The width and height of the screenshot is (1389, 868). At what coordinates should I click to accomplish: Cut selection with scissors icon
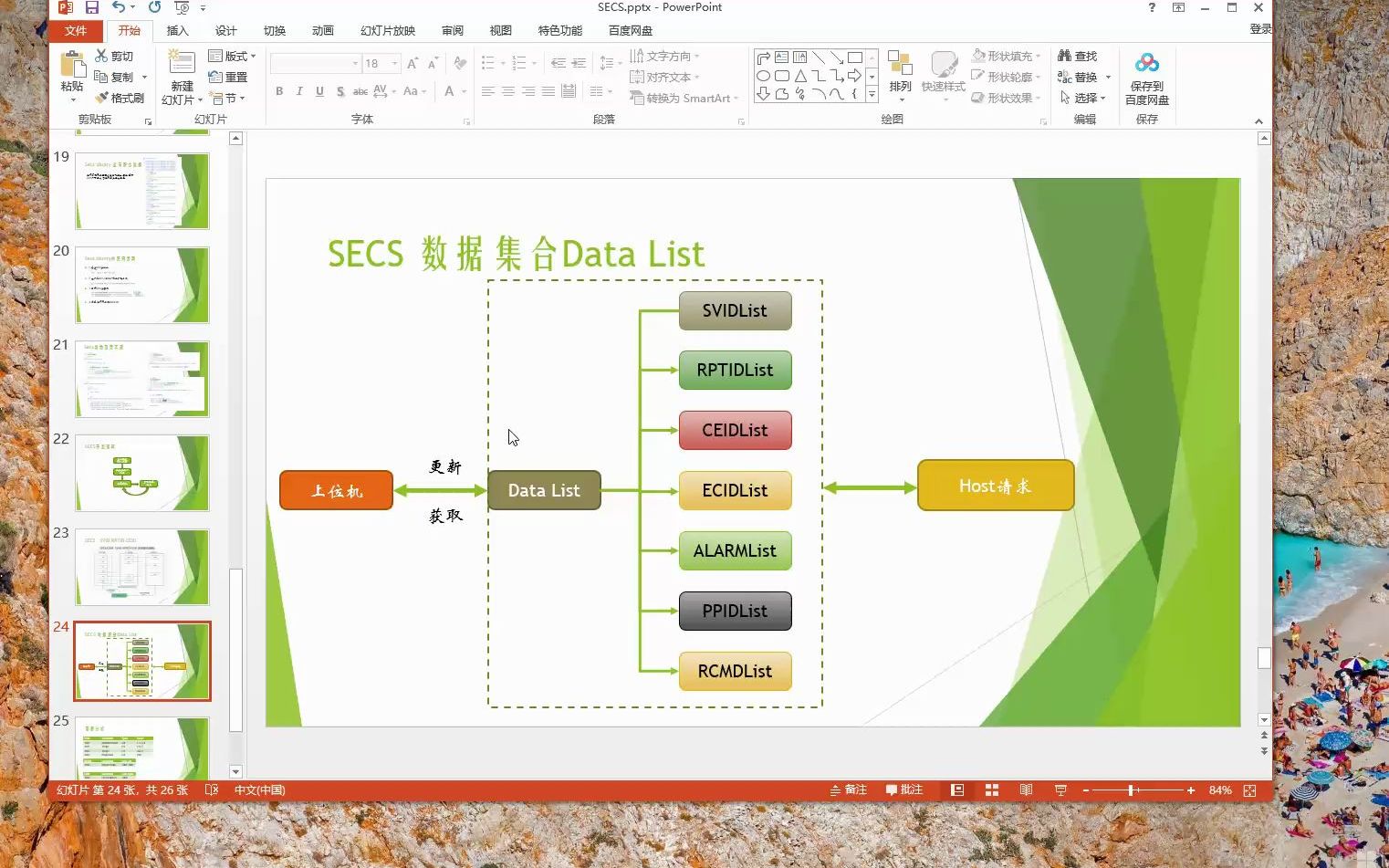tap(114, 56)
